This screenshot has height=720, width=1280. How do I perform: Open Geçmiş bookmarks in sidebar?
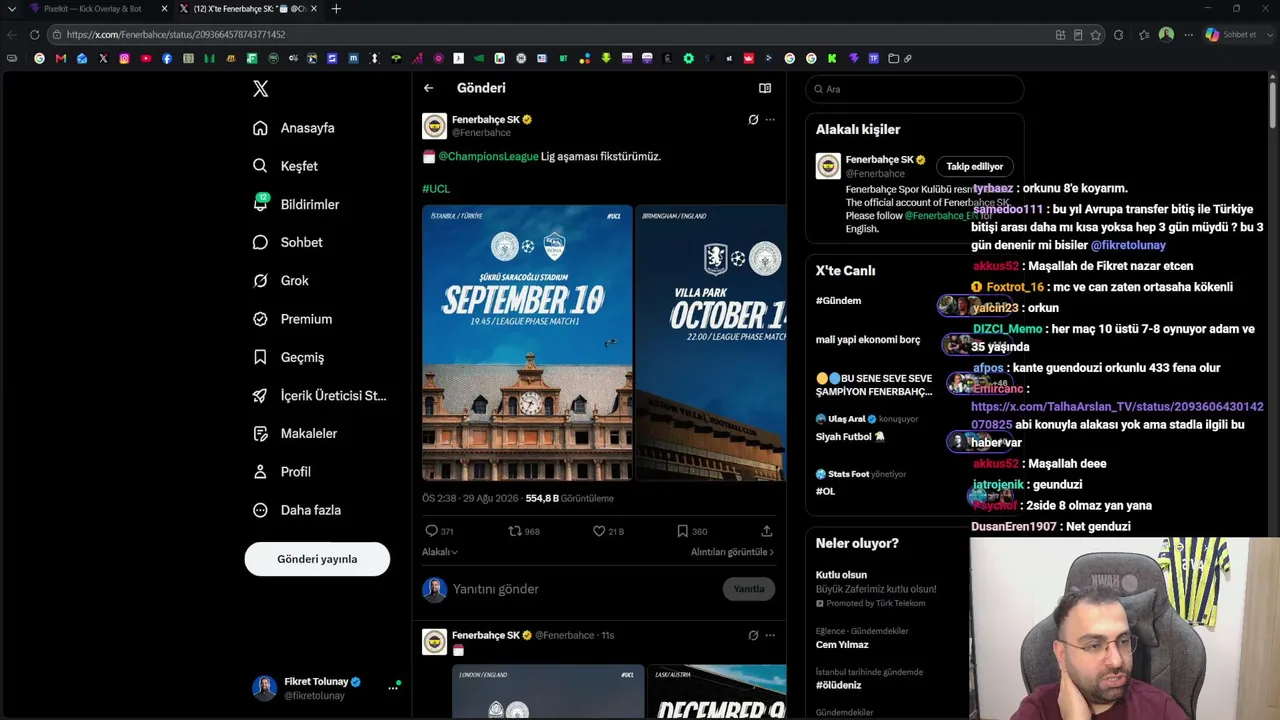click(x=288, y=357)
